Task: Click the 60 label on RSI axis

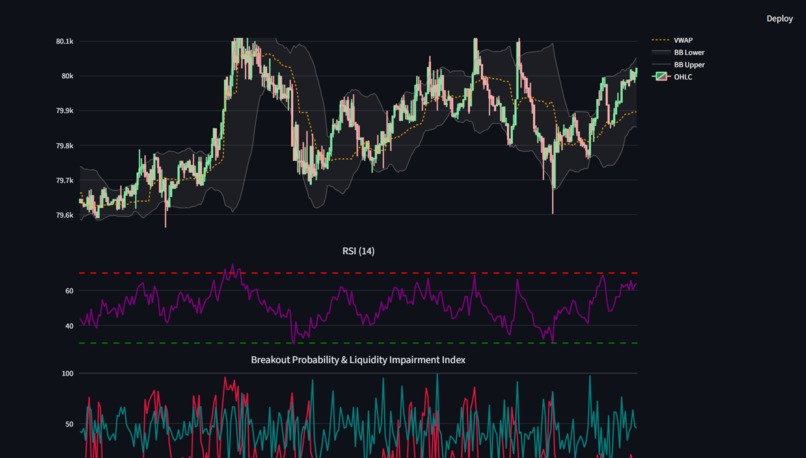Action: pyautogui.click(x=69, y=291)
